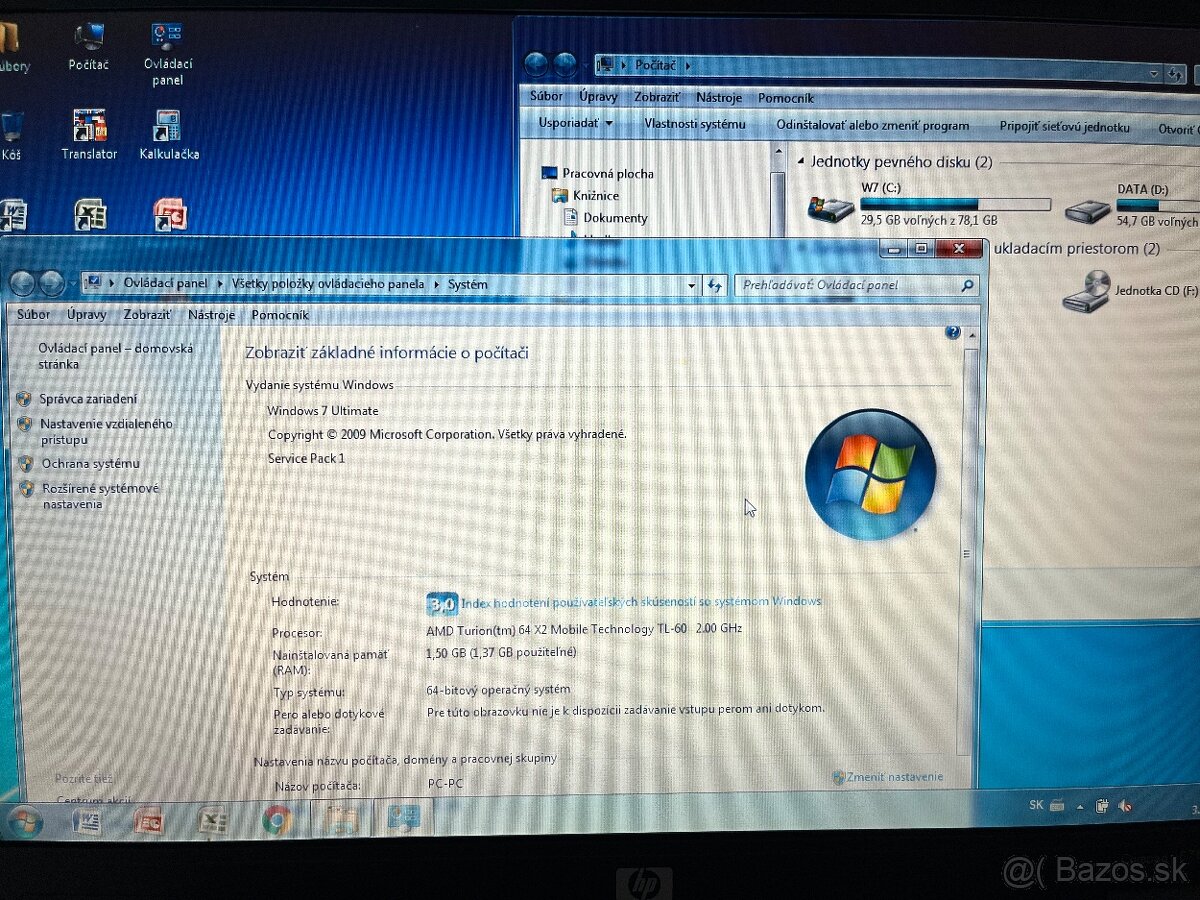Image resolution: width=1200 pixels, height=900 pixels.
Task: Show hidden tray icons arrow
Action: [1080, 806]
